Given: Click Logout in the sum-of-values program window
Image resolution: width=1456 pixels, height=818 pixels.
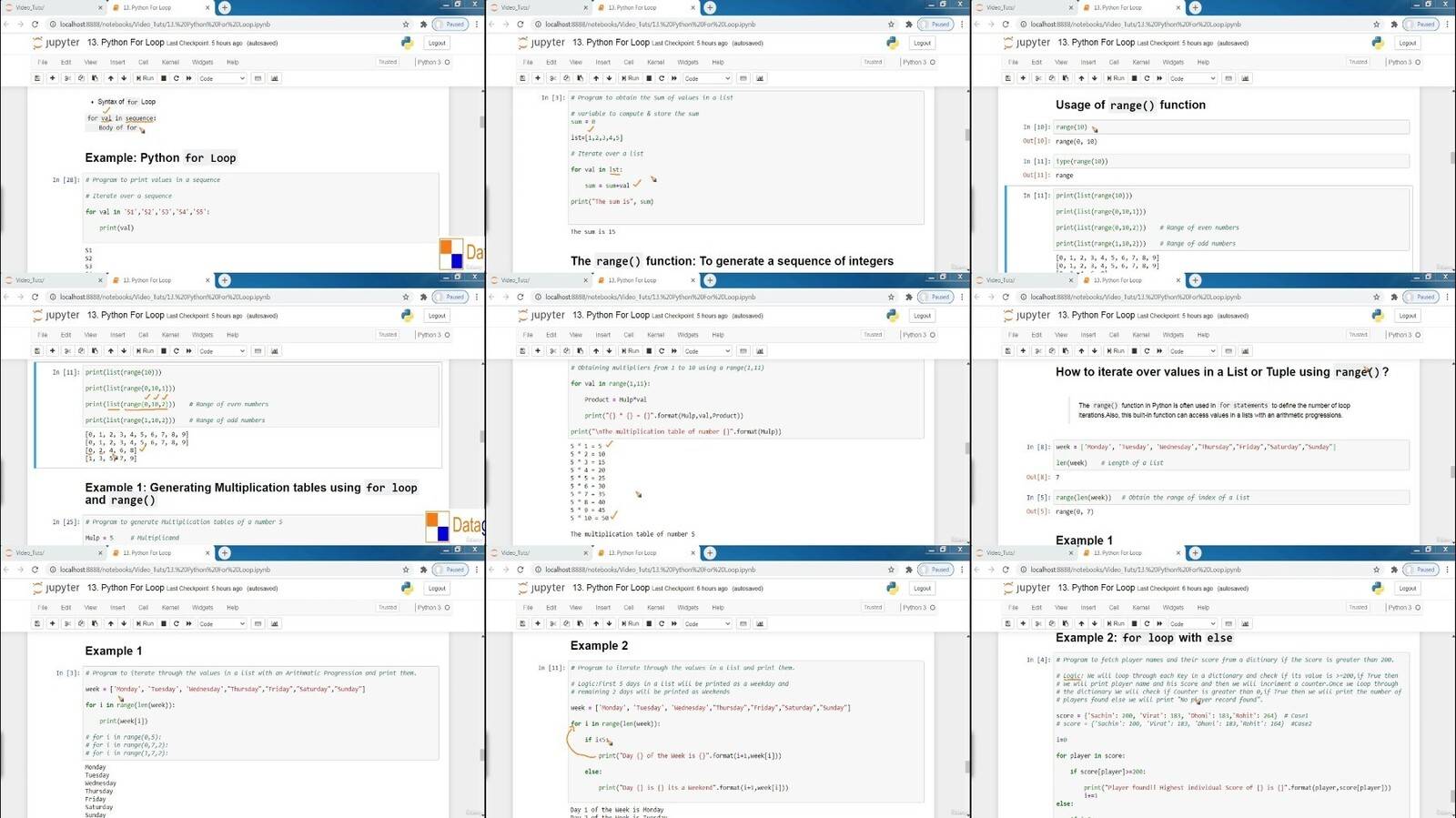Looking at the screenshot, I should (x=923, y=43).
